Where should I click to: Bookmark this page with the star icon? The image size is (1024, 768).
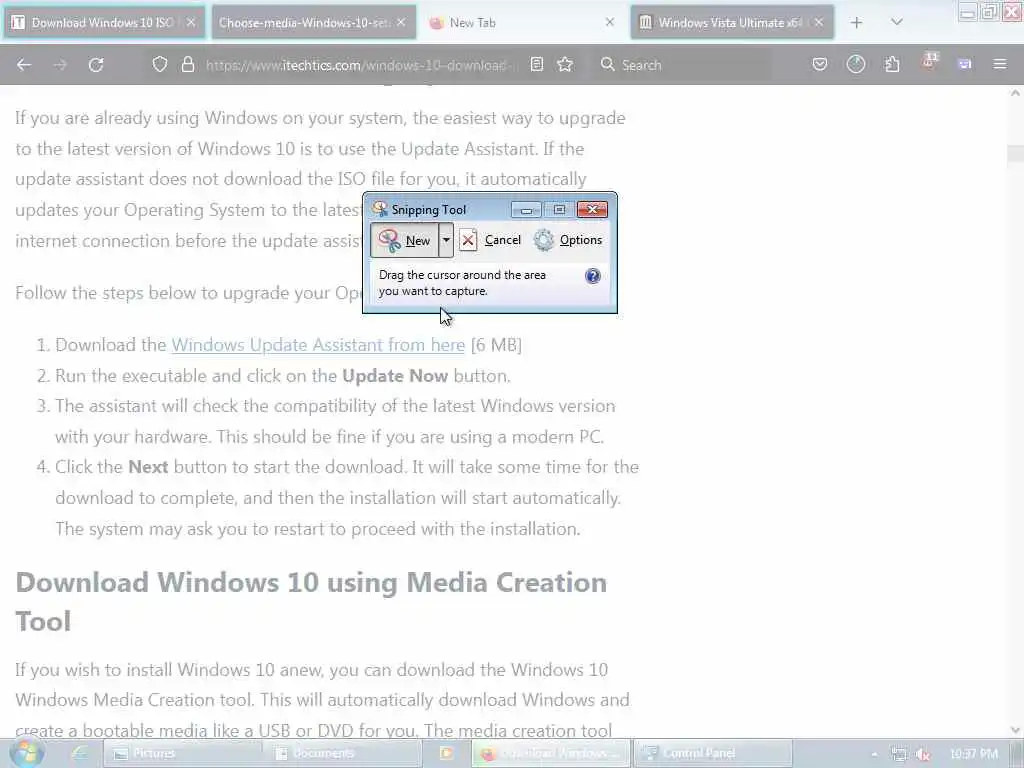click(x=565, y=64)
